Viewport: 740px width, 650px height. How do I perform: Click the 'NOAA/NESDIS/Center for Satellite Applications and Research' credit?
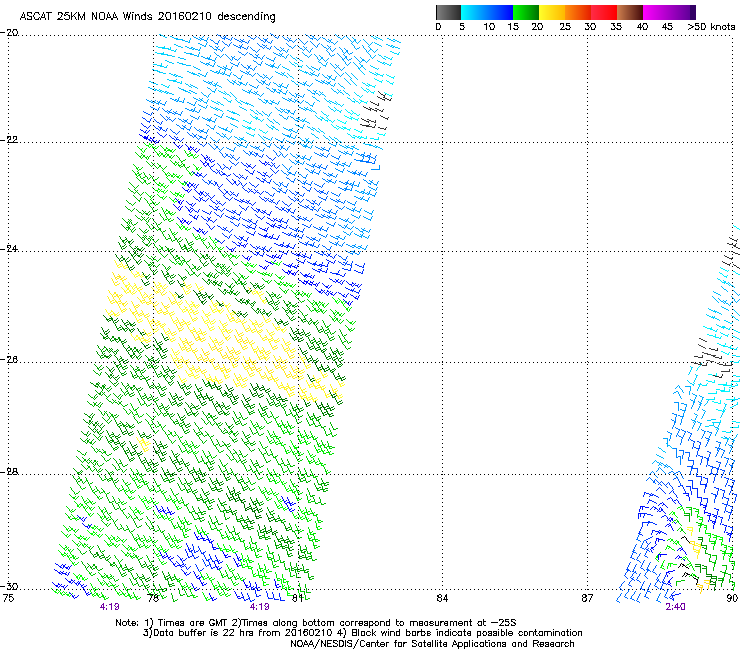click(432, 643)
